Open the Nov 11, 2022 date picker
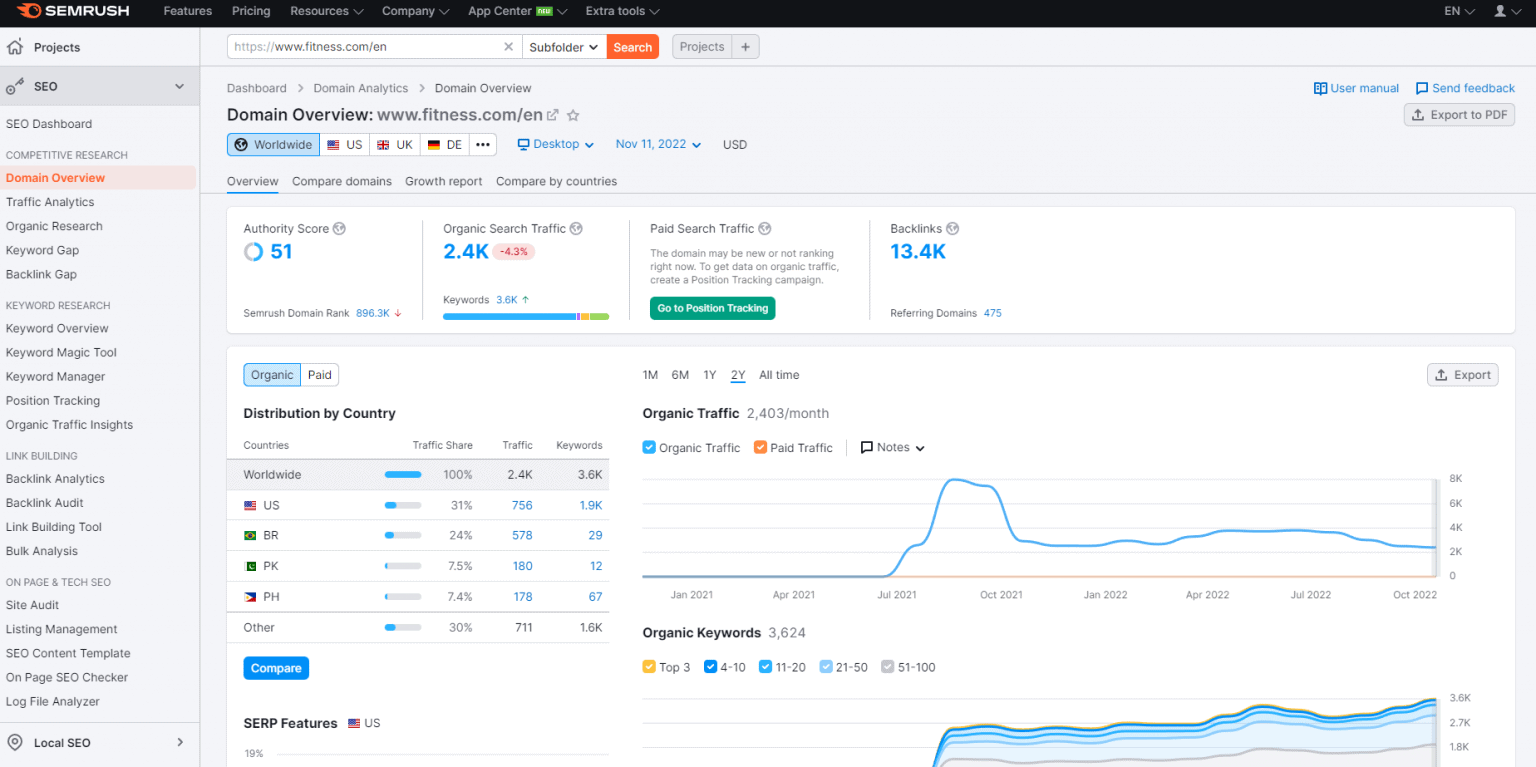The height and width of the screenshot is (767, 1536). coord(657,144)
